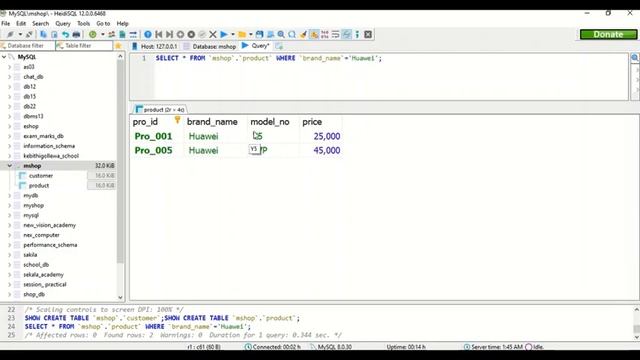640x360 pixels.
Task: Click the close query tab box icon
Action: pos(368,35)
